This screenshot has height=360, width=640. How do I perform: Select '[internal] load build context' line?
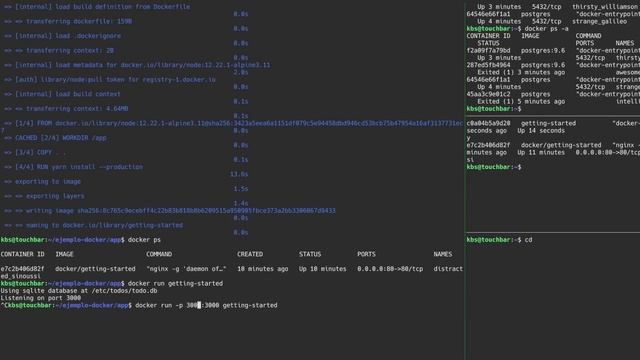coord(62,94)
